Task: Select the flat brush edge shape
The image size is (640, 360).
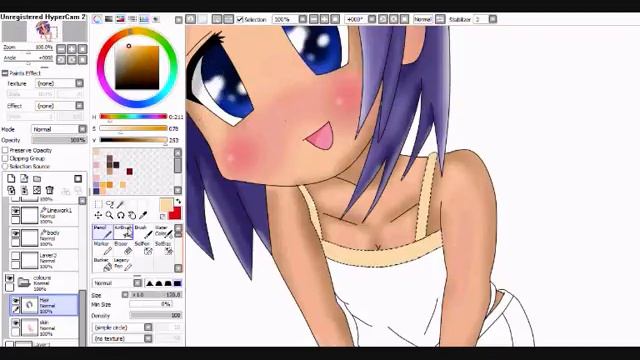Action: click(x=178, y=283)
